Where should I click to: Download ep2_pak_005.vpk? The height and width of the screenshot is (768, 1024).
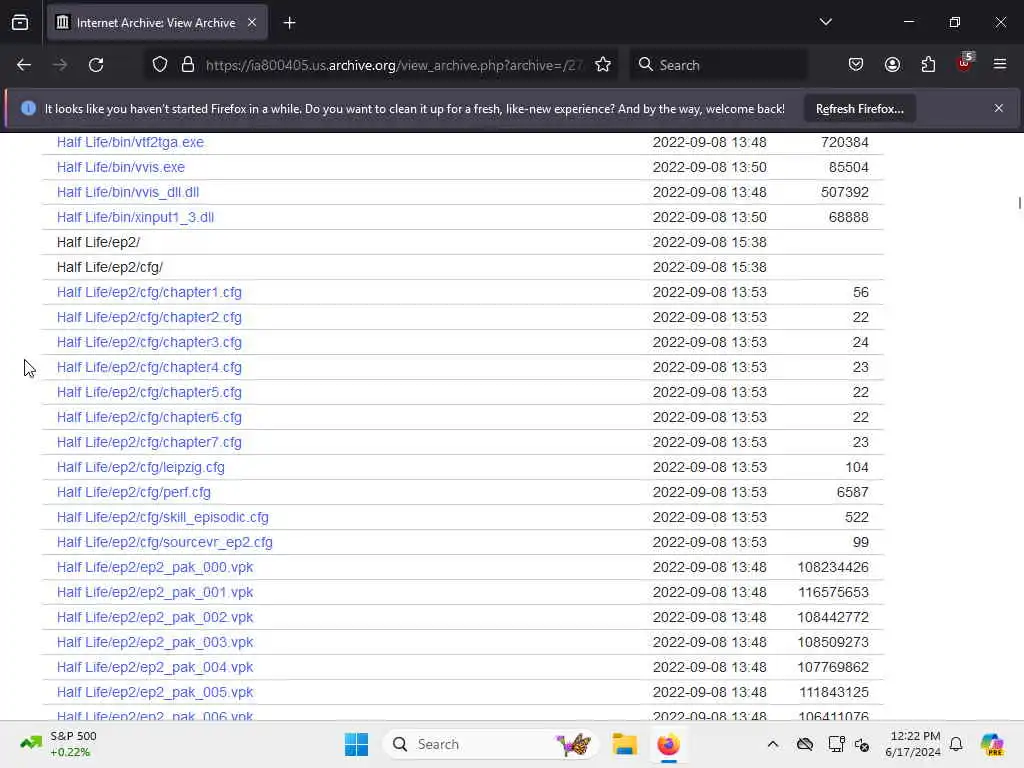tap(155, 692)
